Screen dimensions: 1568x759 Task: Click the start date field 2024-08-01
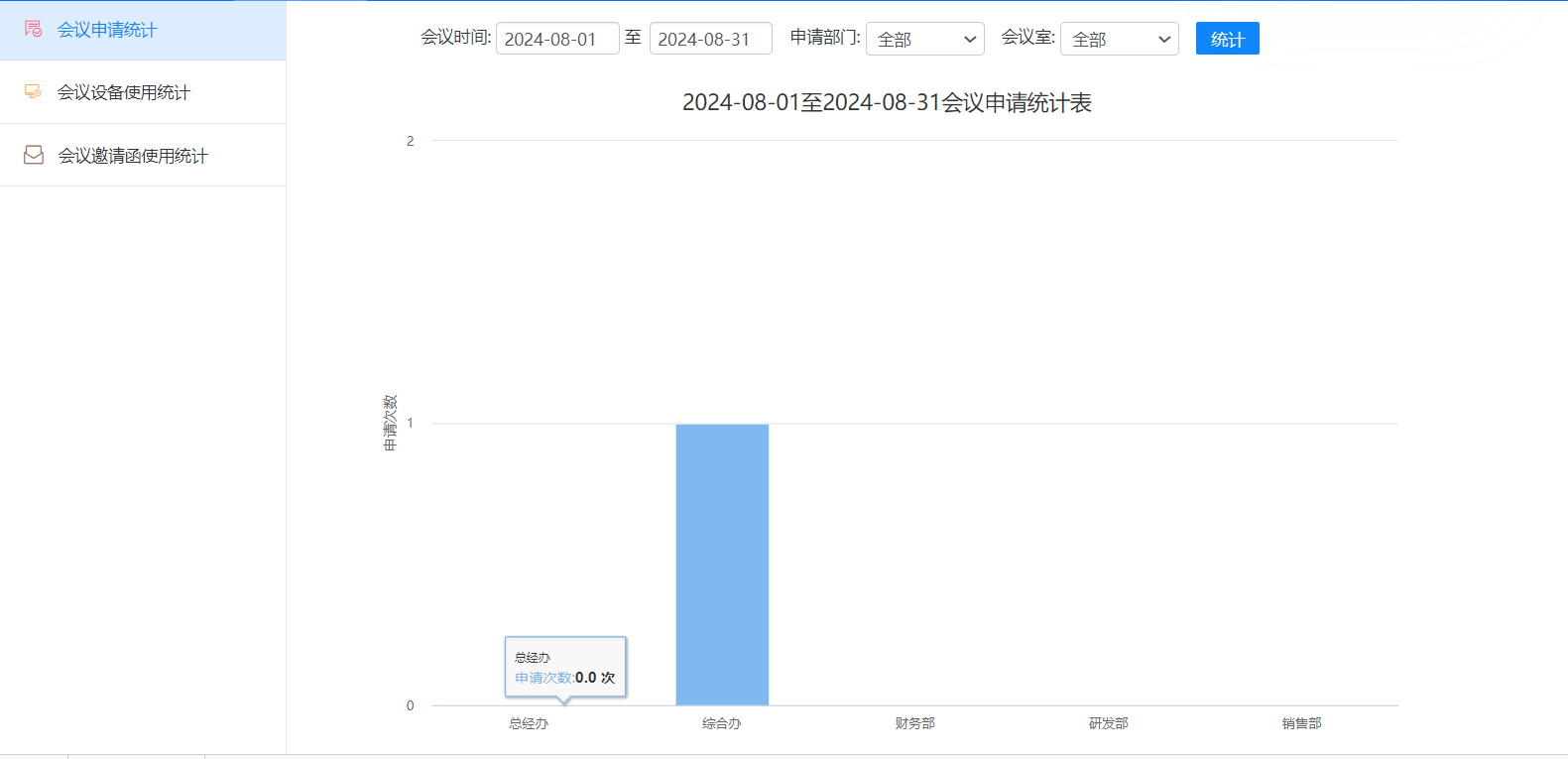coord(556,39)
